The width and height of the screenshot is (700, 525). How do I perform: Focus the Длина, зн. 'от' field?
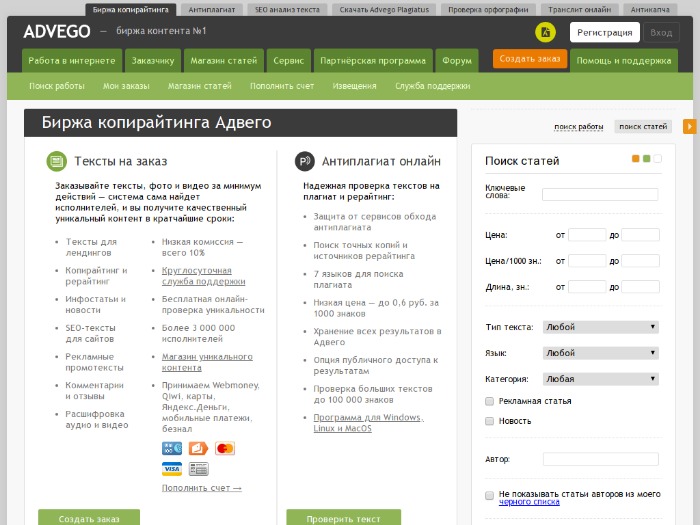587,287
